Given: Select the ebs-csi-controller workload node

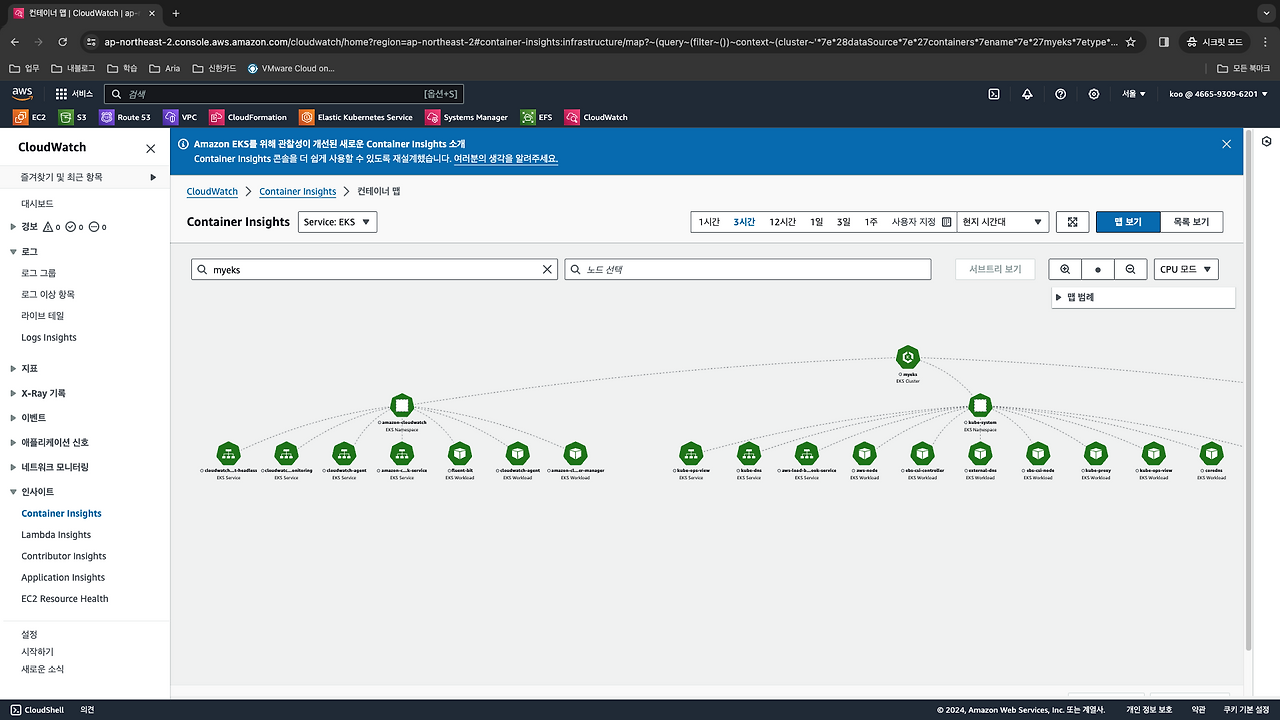Looking at the screenshot, I should tap(922, 453).
